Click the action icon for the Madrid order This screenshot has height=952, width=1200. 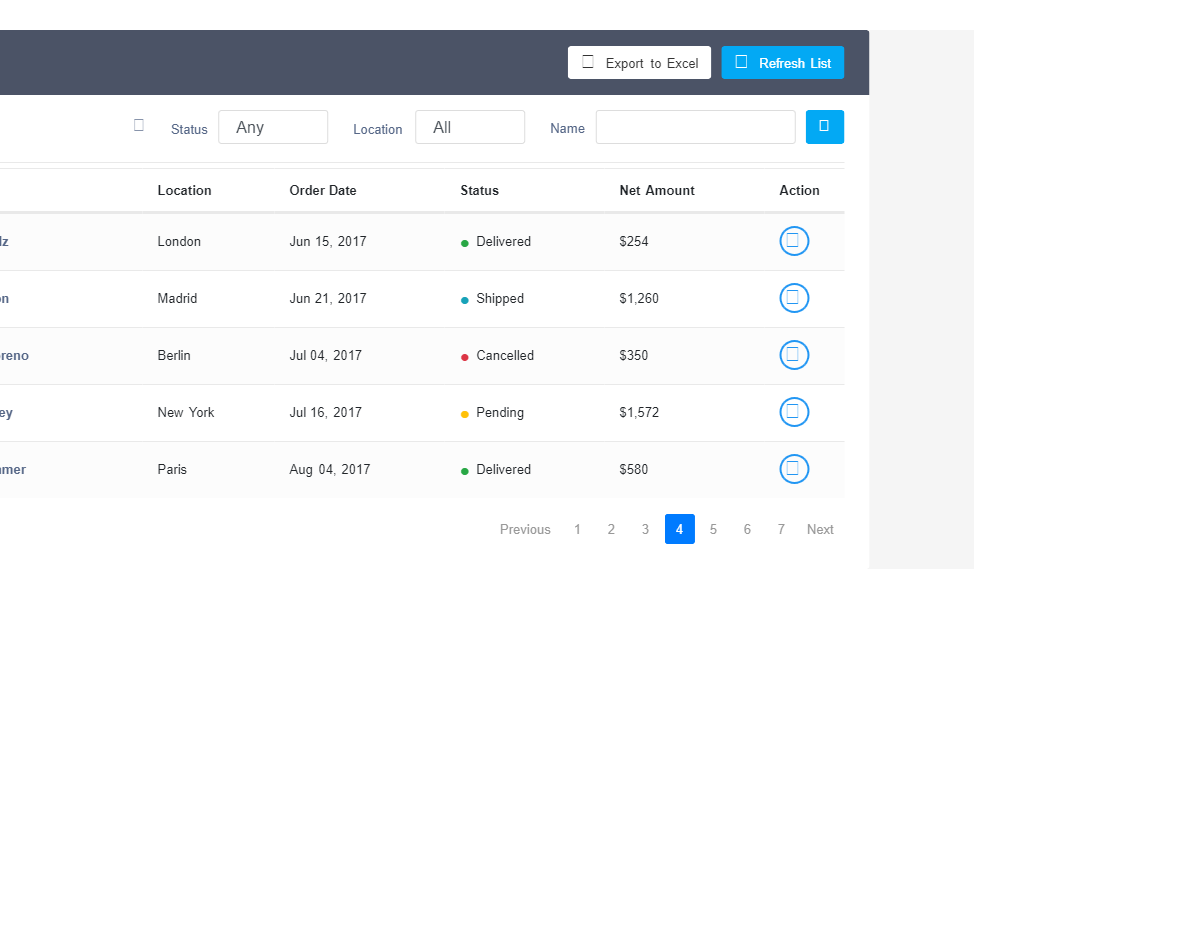tap(794, 298)
